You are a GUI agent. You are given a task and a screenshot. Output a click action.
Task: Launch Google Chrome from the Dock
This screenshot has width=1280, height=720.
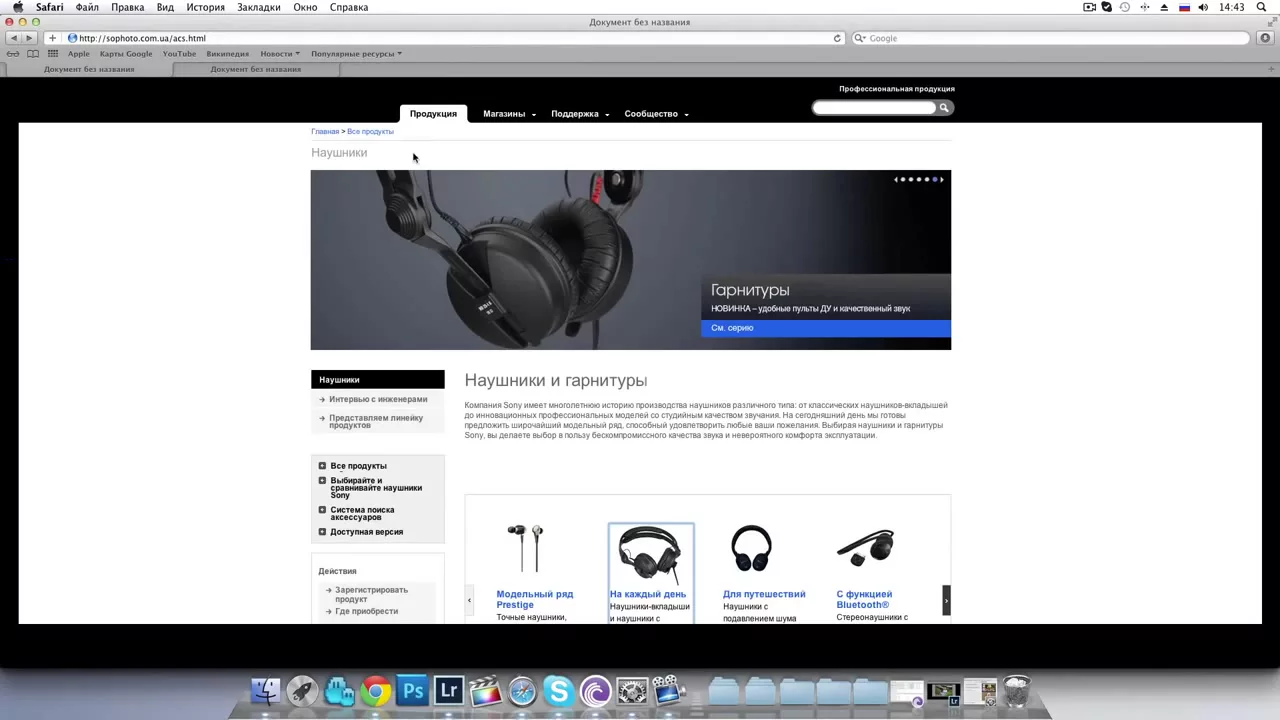(376, 691)
